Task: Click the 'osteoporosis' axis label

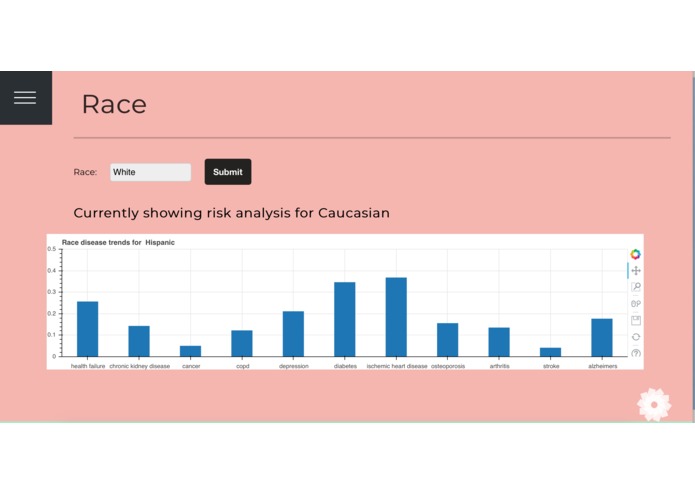Action: click(448, 366)
